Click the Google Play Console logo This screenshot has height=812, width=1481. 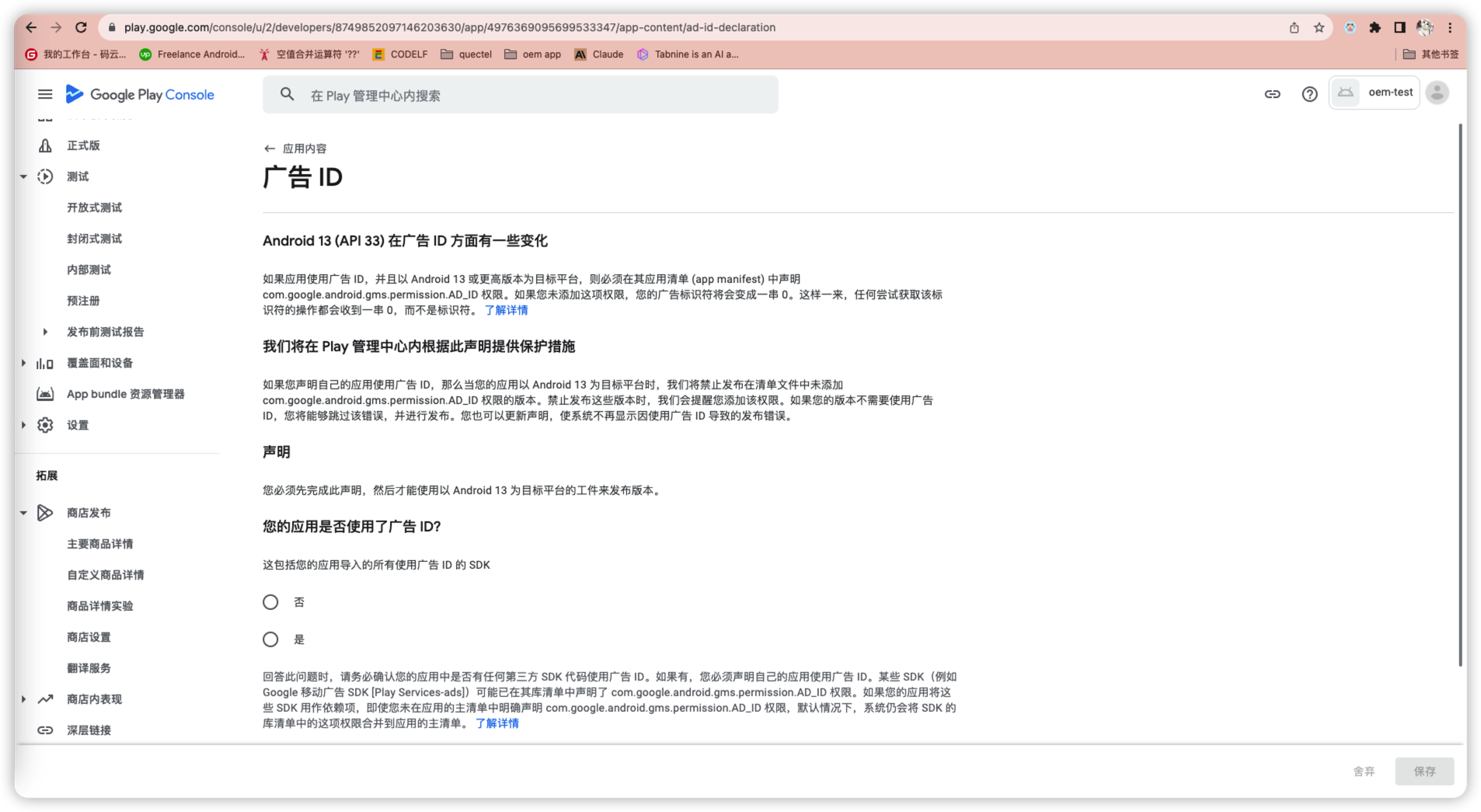pyautogui.click(x=140, y=94)
